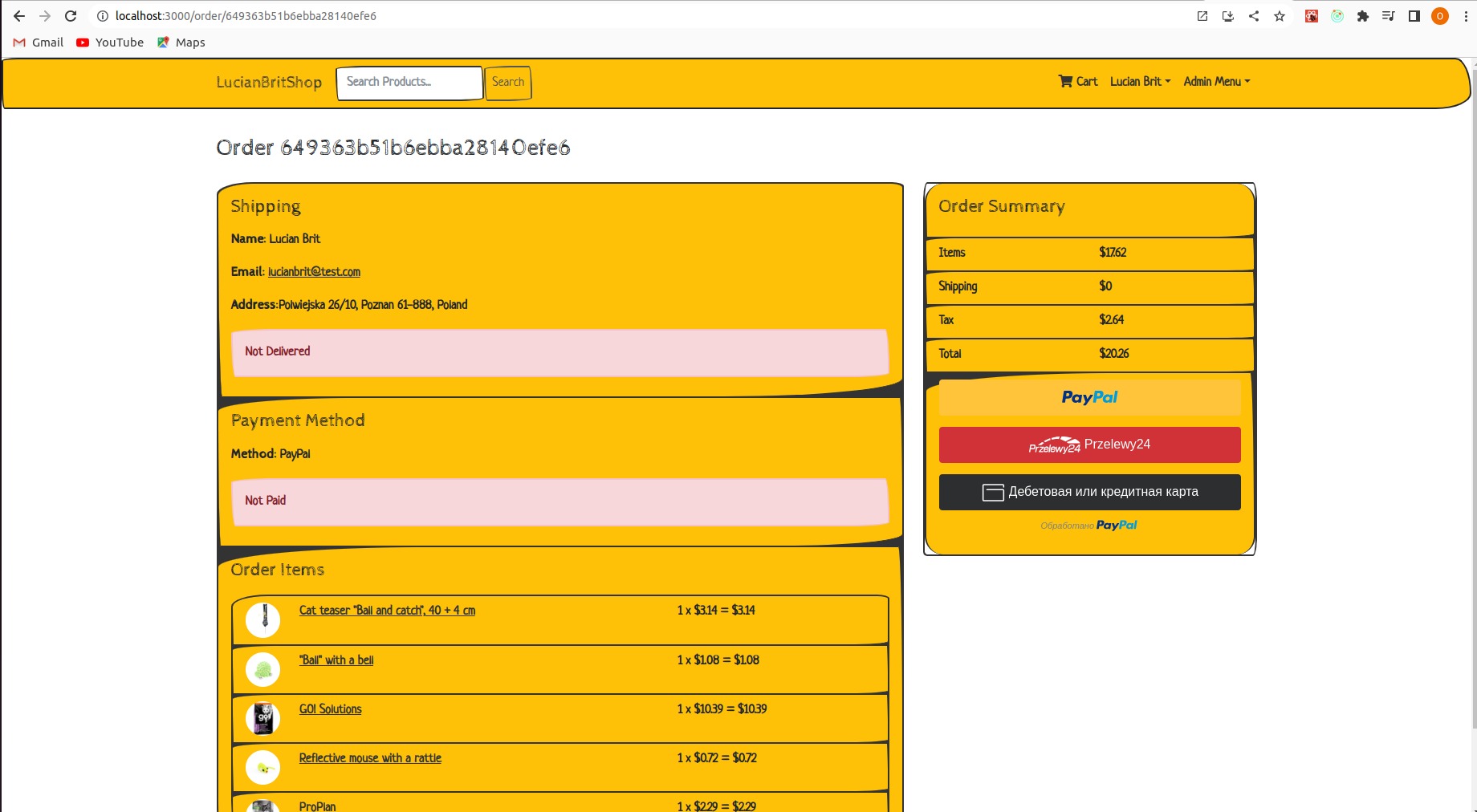Image resolution: width=1477 pixels, height=812 pixels.
Task: Open the YouTube bookmark
Action: pos(110,43)
